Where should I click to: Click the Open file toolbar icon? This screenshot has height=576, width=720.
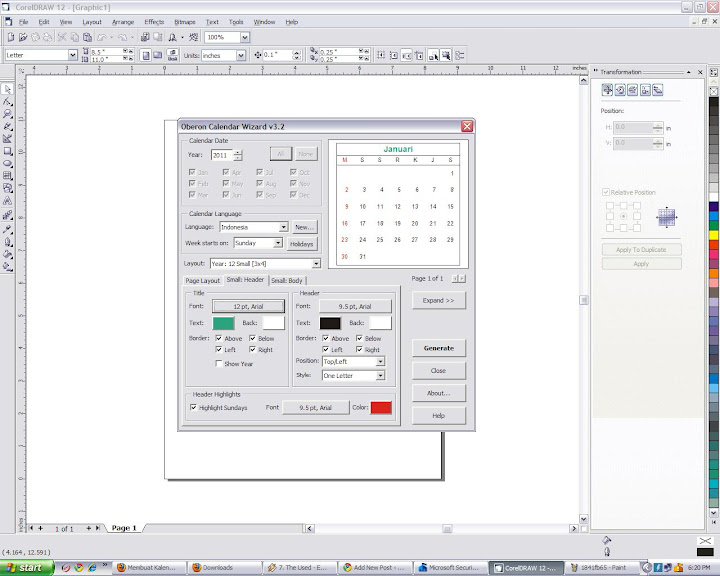point(23,37)
